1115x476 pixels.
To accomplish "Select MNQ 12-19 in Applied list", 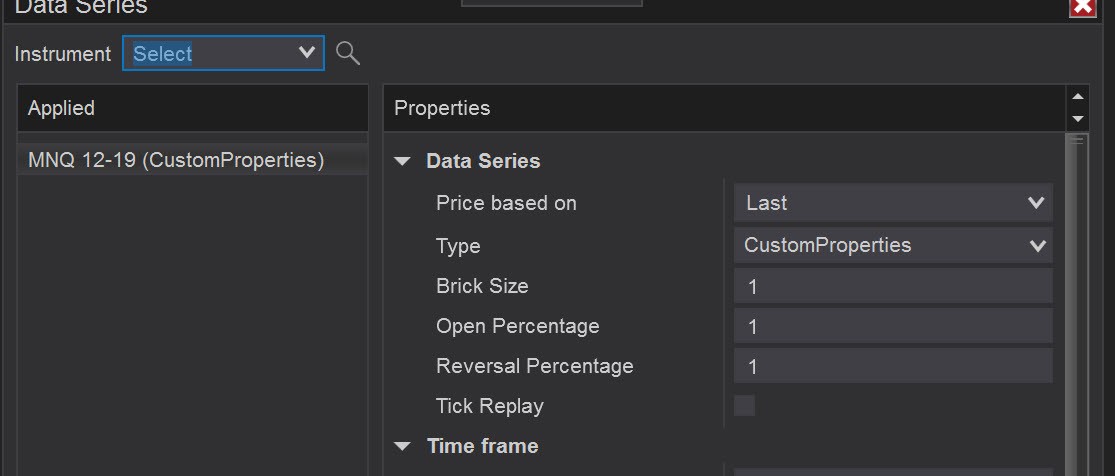I will (x=176, y=160).
